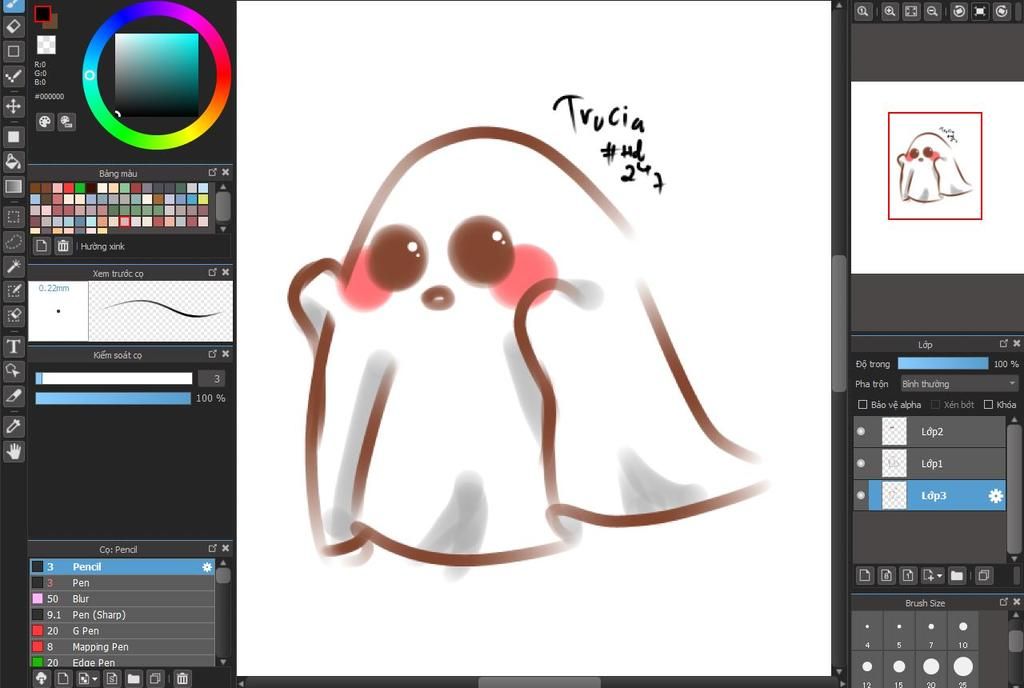The image size is (1024, 688).
Task: Choose the Select Eraser tool
Action: [13, 316]
